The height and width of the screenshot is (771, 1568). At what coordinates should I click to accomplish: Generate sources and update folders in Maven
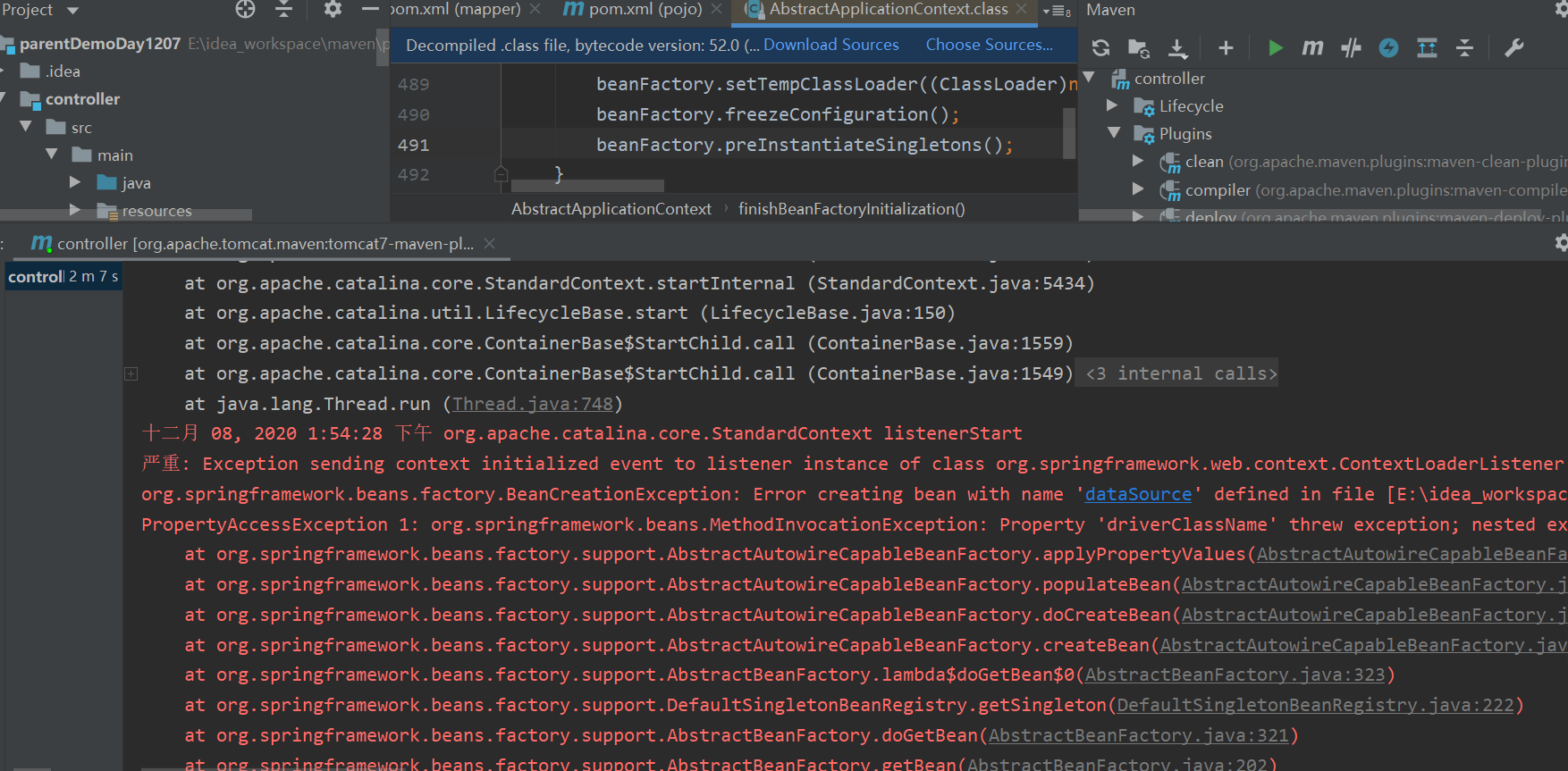click(1139, 47)
